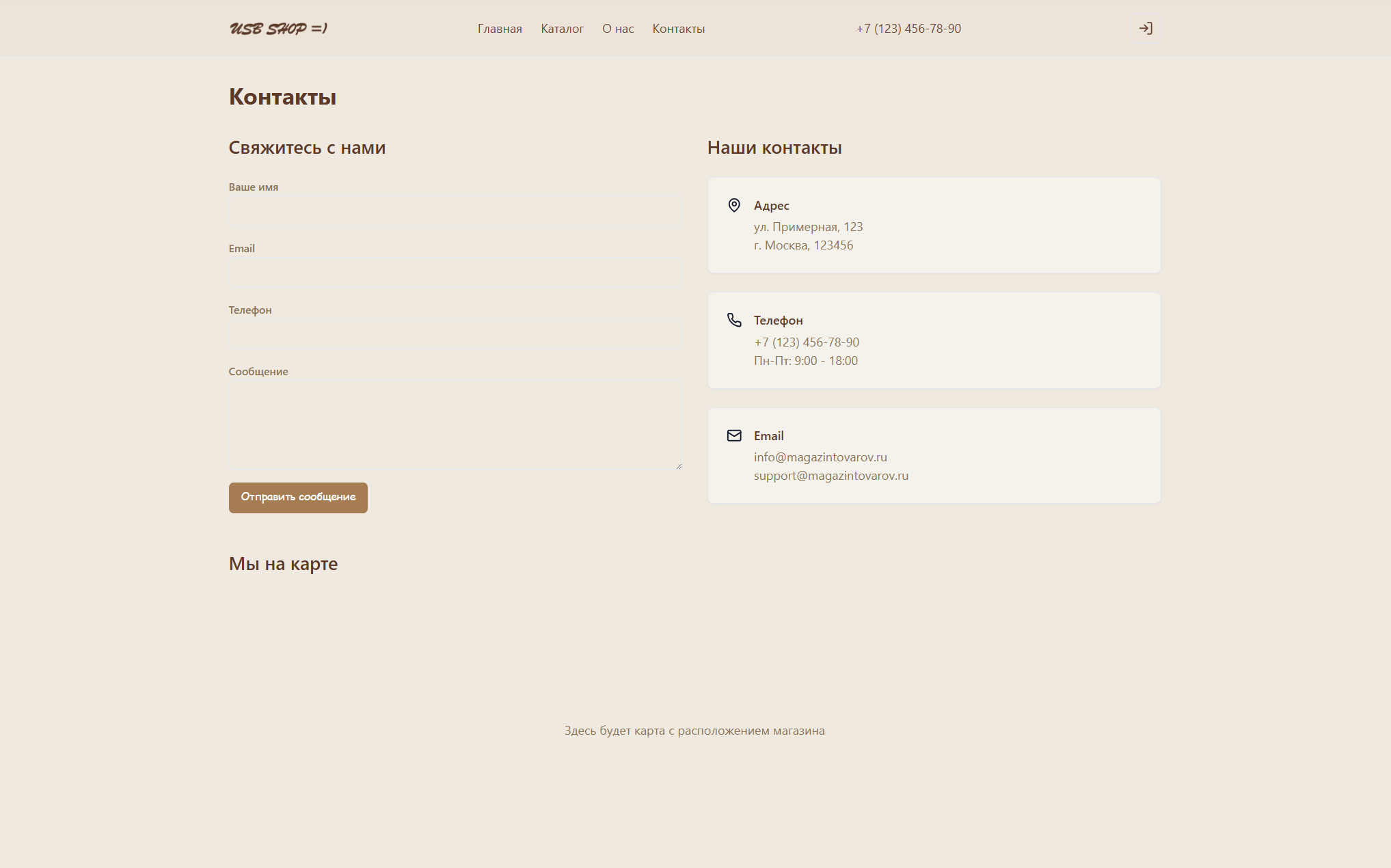
Task: Select Контакты in the navigation bar
Action: 678,28
